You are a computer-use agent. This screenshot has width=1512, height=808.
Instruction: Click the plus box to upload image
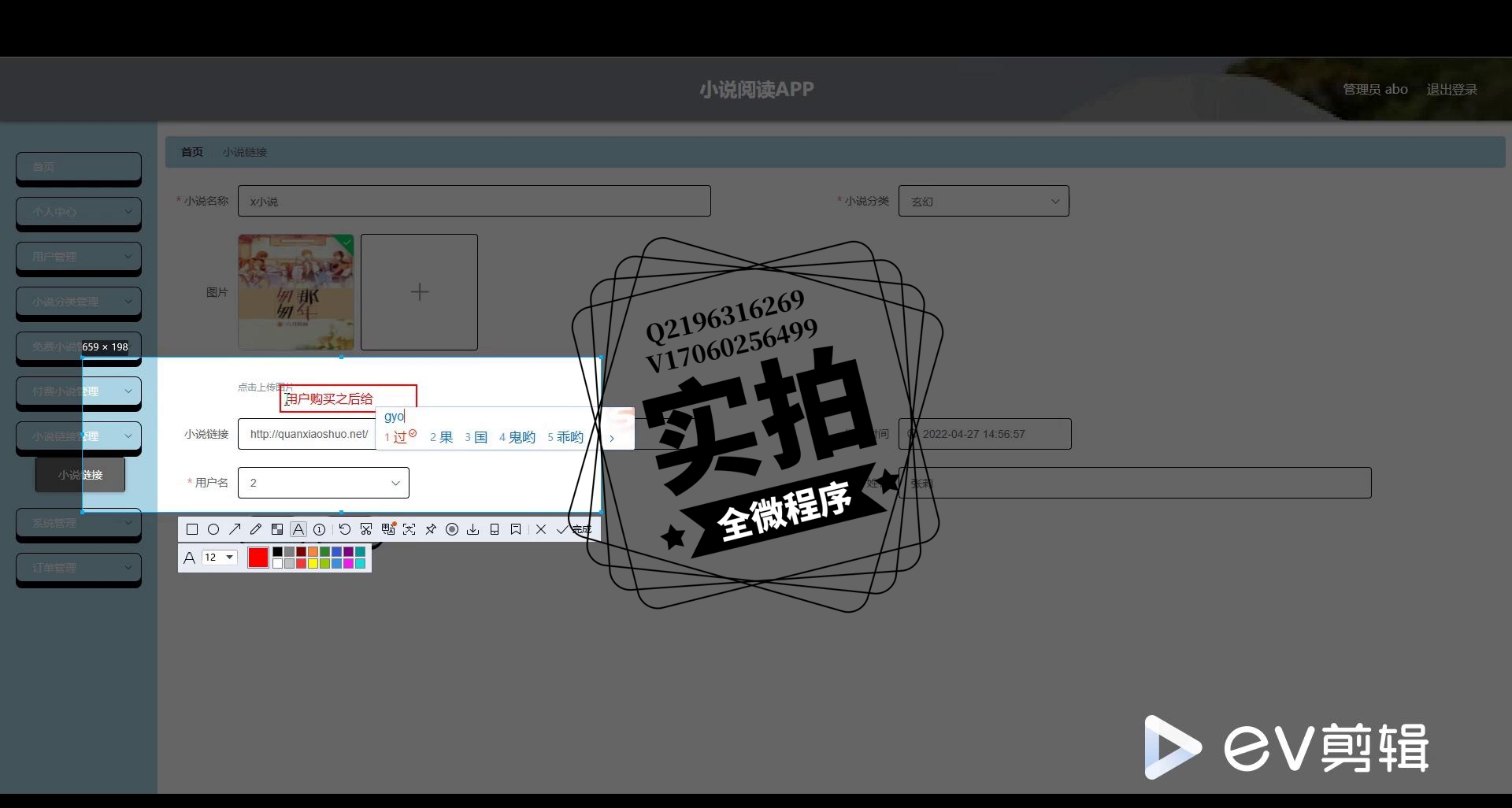(x=419, y=292)
